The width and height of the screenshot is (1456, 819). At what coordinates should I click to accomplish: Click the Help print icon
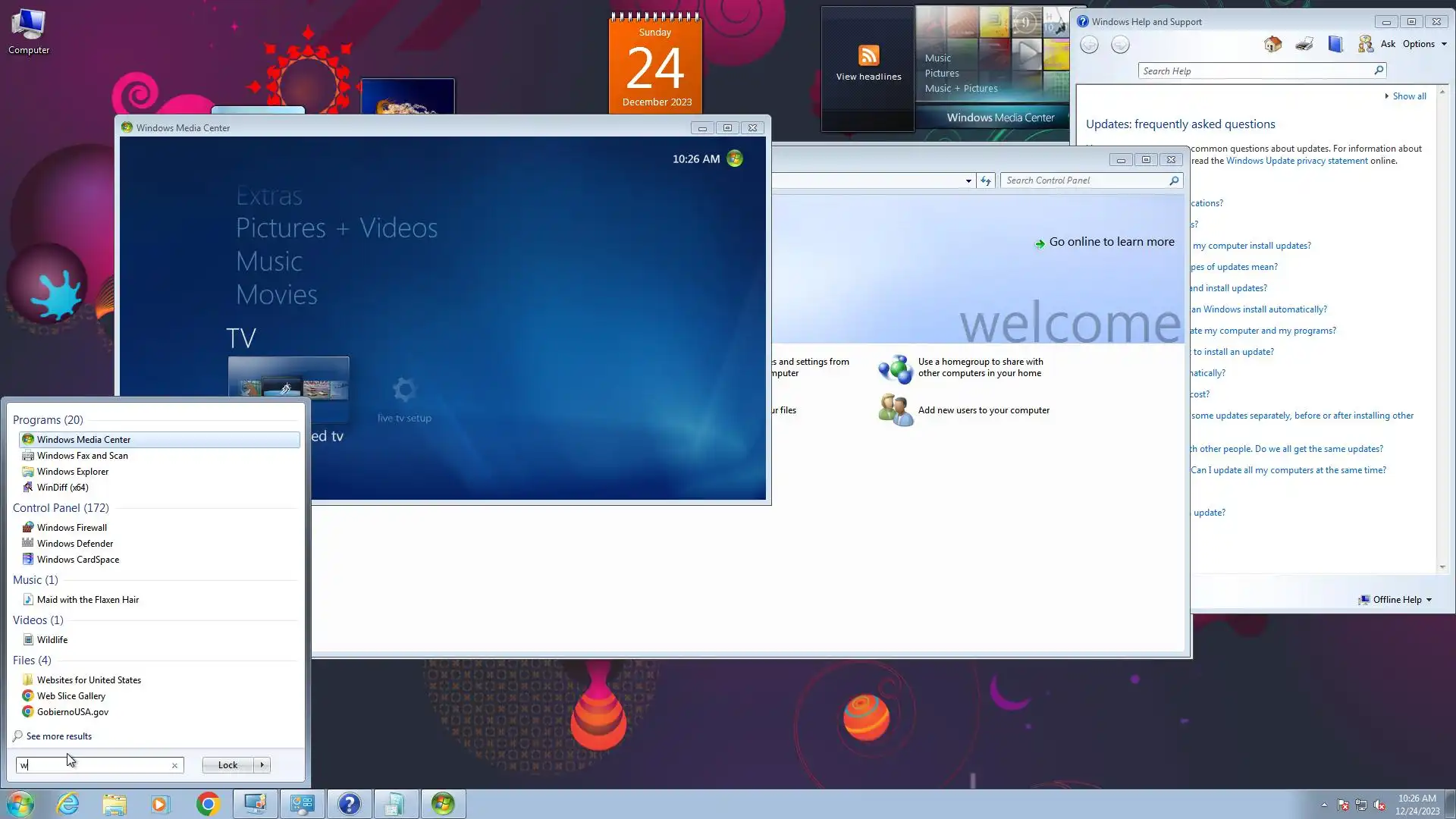pos(1304,44)
